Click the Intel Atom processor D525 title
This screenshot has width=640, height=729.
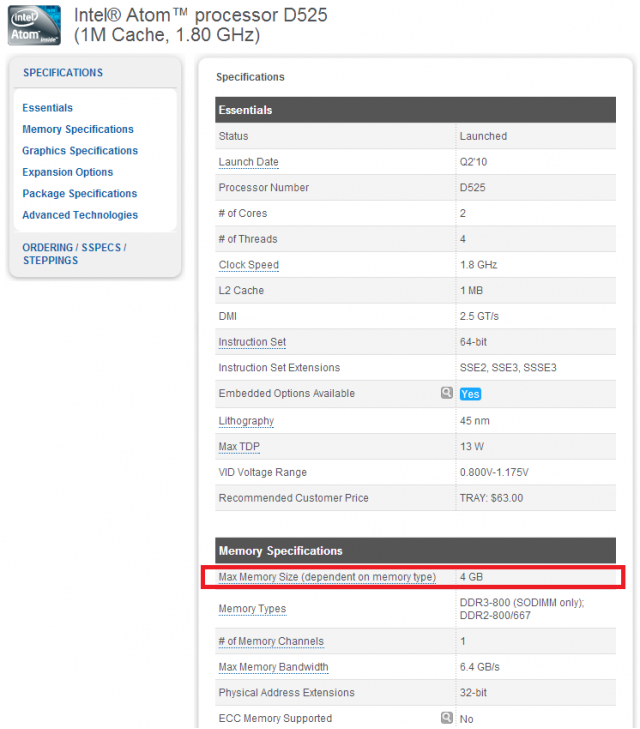(x=201, y=25)
